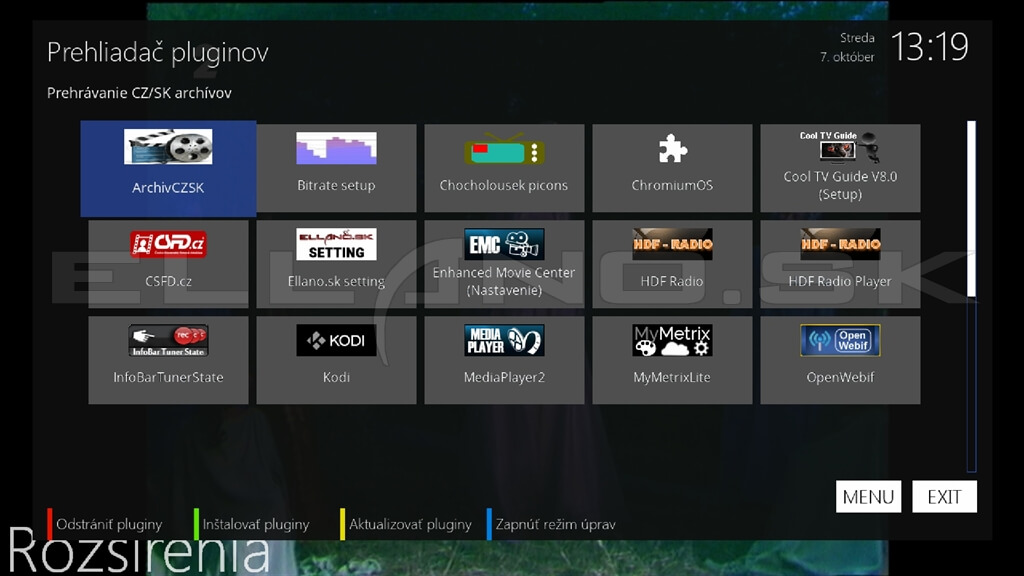Launch the HDF Radio plugin icon
The image size is (1024, 576).
672,244
